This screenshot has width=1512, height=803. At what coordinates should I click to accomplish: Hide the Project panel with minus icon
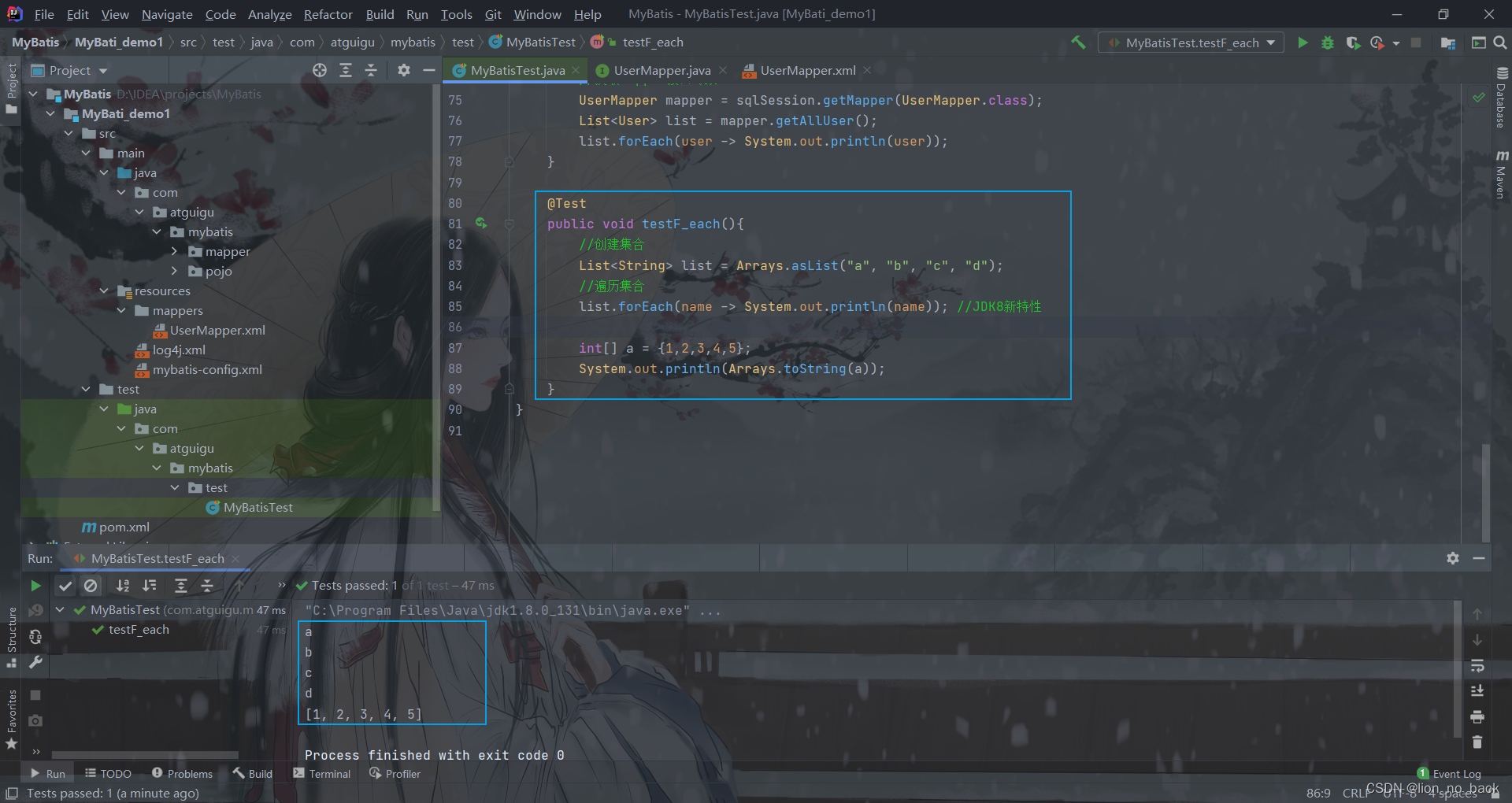(x=429, y=70)
